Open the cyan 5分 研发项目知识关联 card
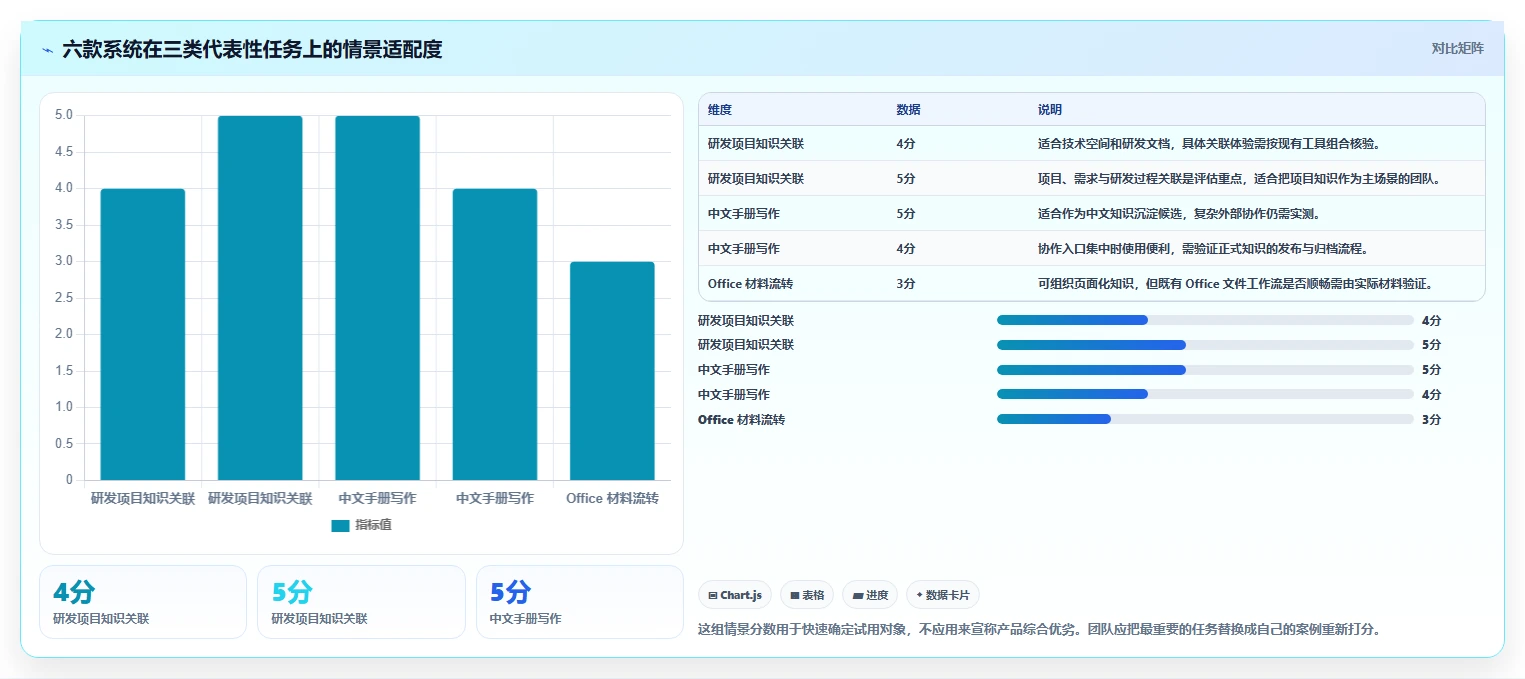1525x679 pixels. click(361, 602)
